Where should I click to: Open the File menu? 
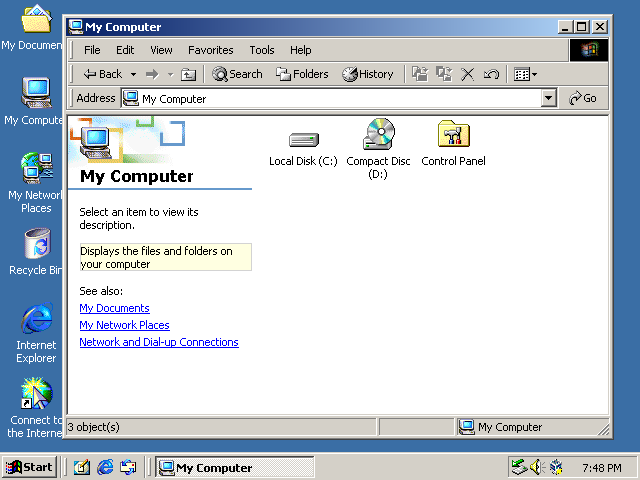coord(92,50)
